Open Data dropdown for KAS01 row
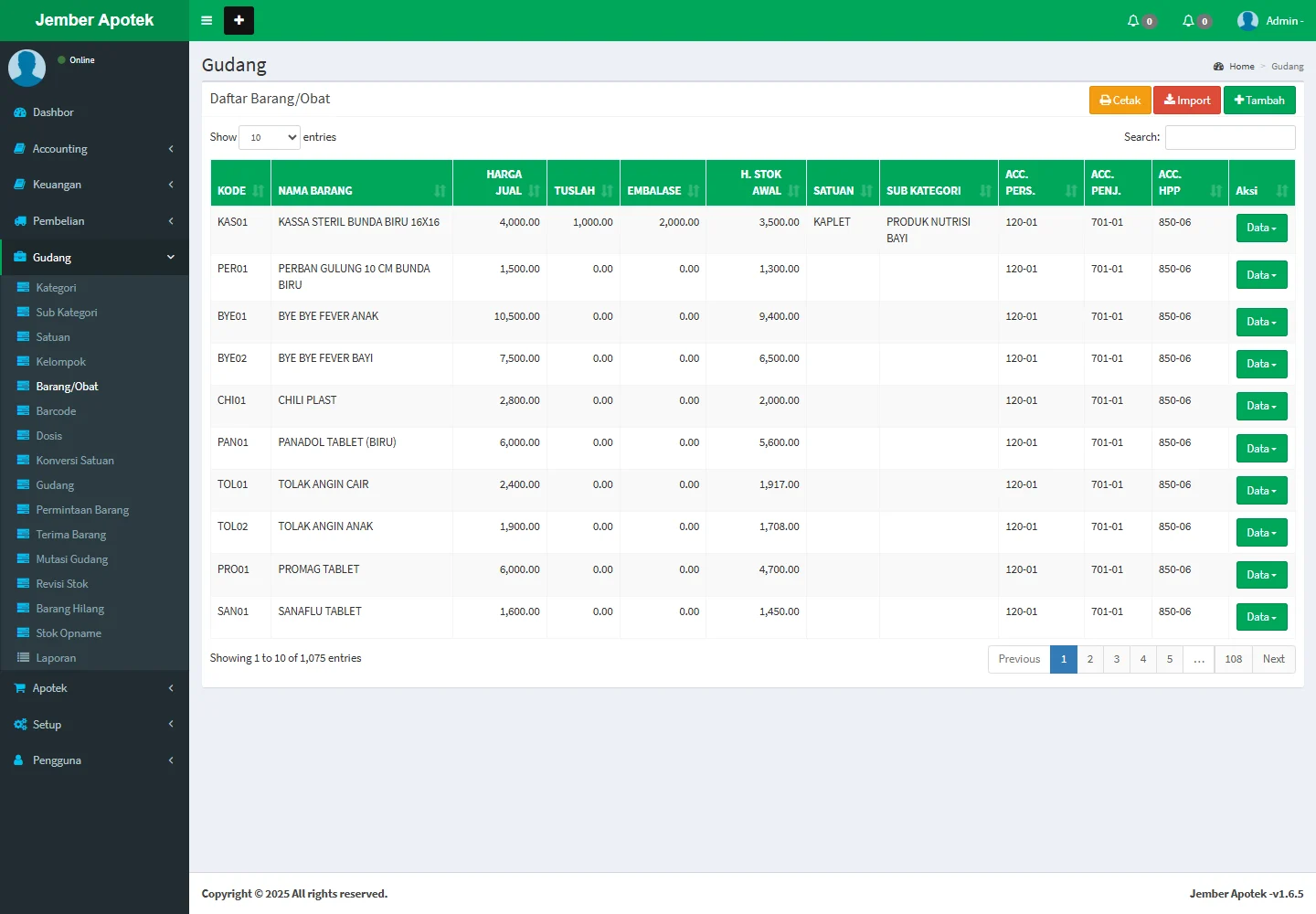 click(x=1261, y=228)
